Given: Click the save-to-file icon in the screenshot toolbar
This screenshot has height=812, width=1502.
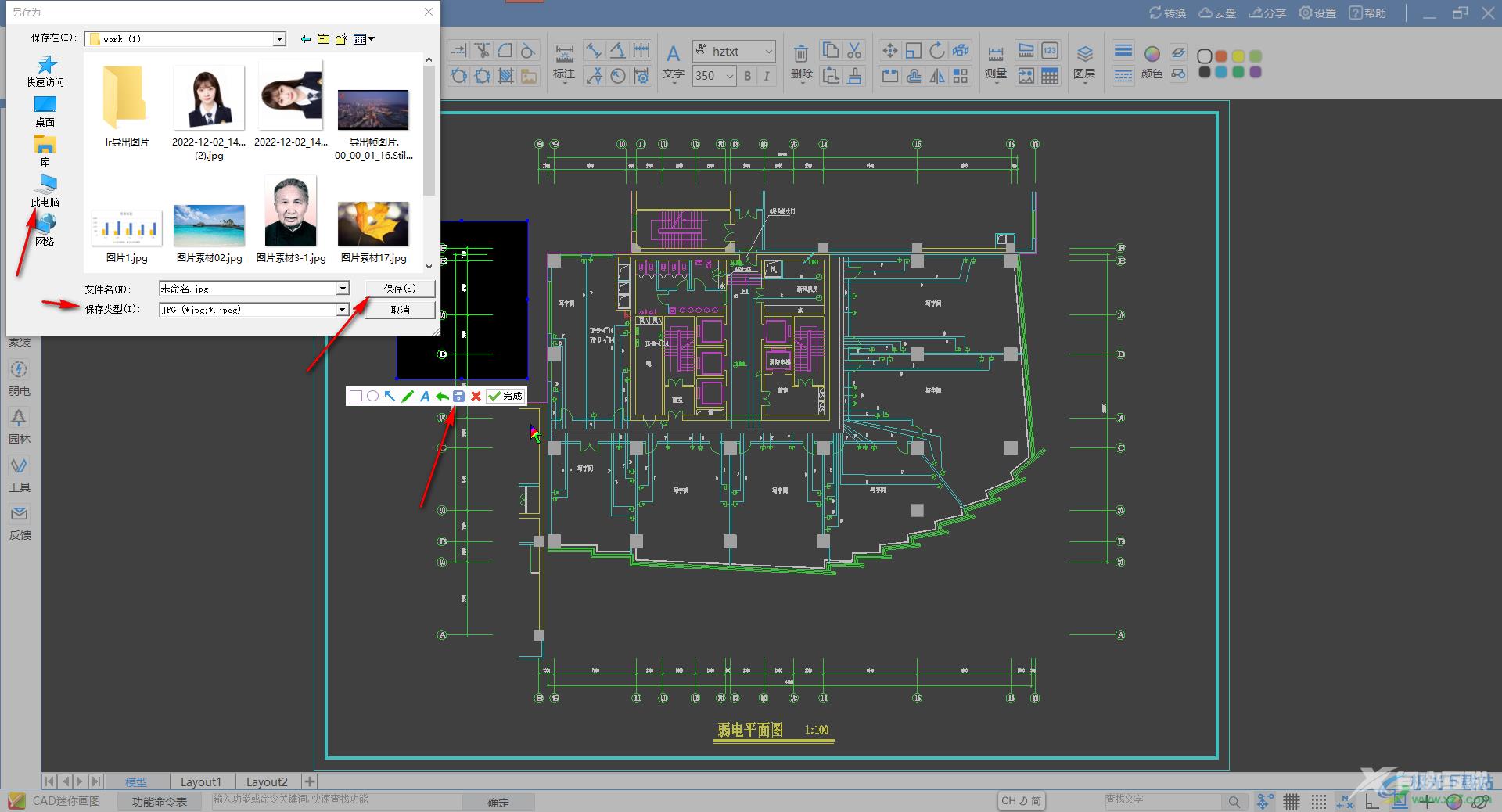Looking at the screenshot, I should pos(458,397).
